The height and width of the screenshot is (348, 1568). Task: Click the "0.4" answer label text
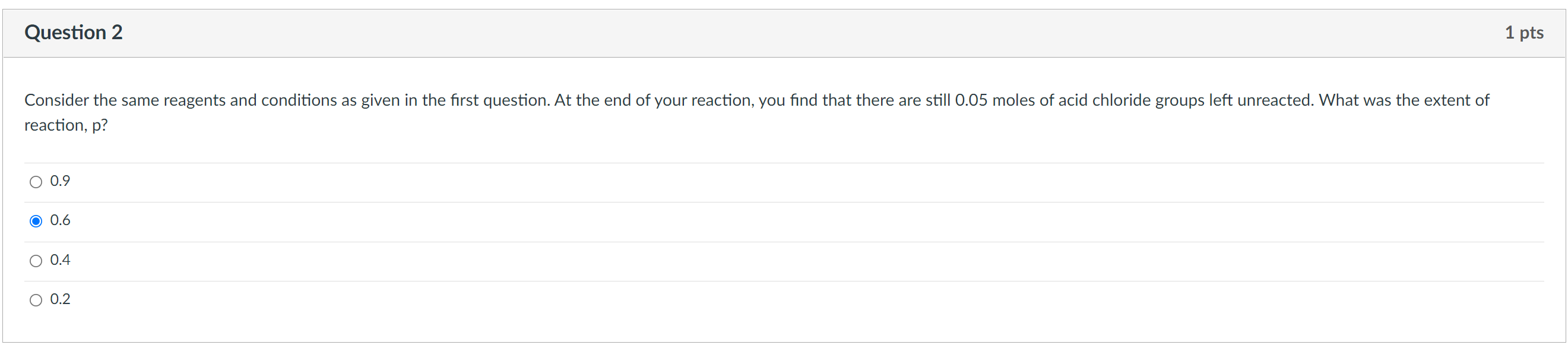(60, 260)
